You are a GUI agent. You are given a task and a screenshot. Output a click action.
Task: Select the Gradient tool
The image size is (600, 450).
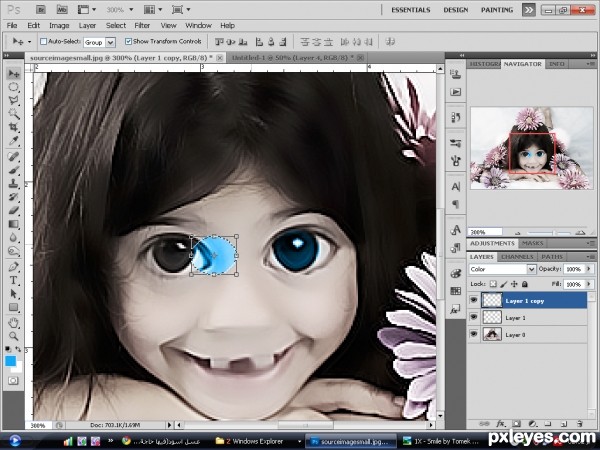[13, 224]
